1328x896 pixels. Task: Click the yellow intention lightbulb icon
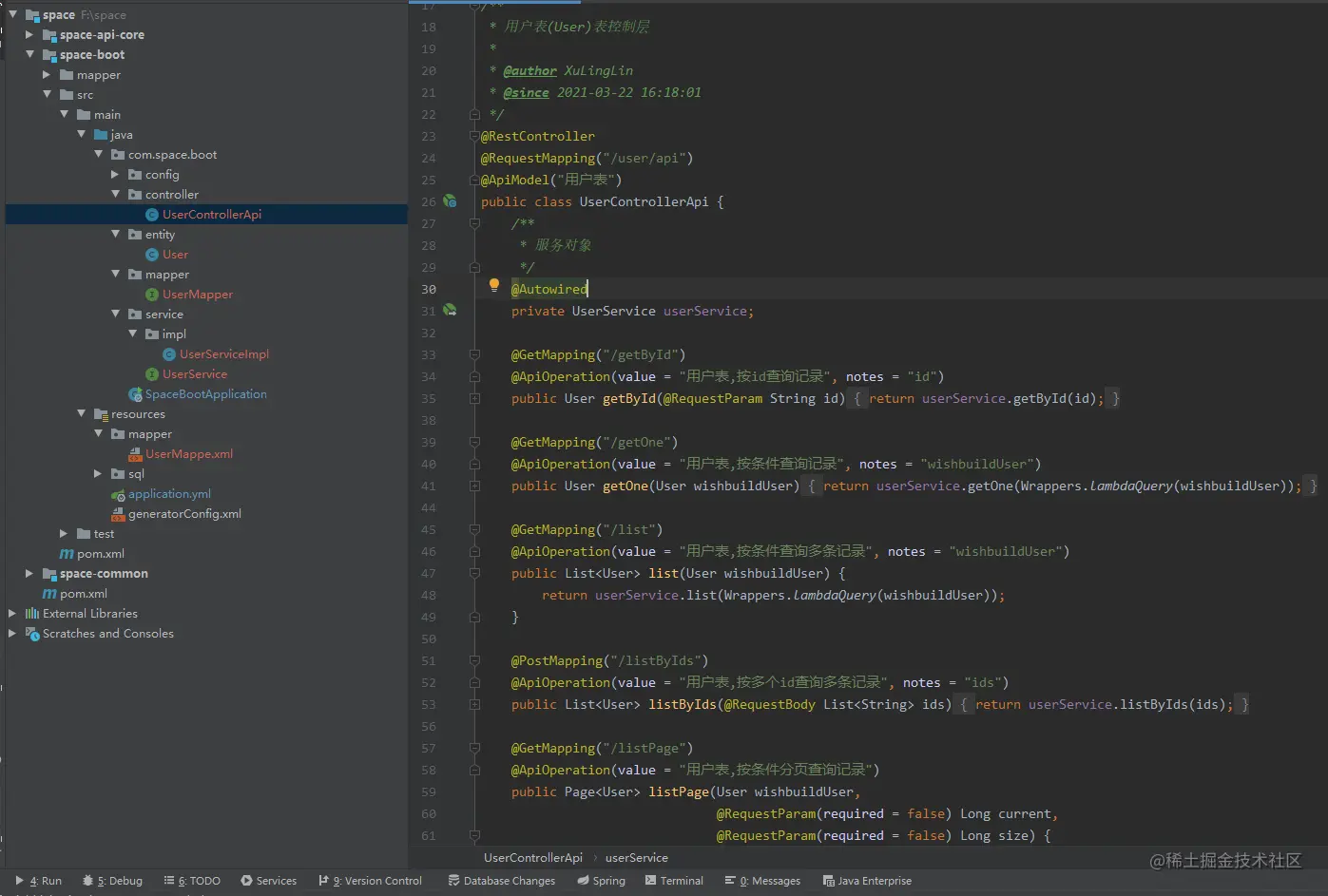(x=494, y=285)
